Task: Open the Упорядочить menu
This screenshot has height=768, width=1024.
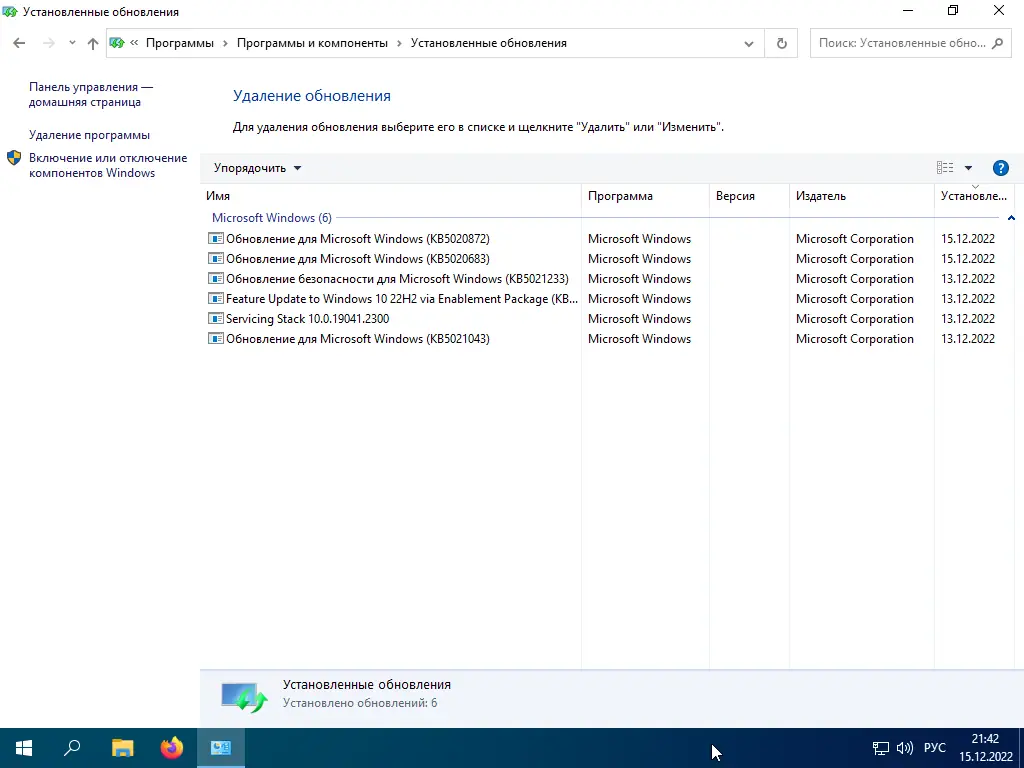Action: coord(257,168)
